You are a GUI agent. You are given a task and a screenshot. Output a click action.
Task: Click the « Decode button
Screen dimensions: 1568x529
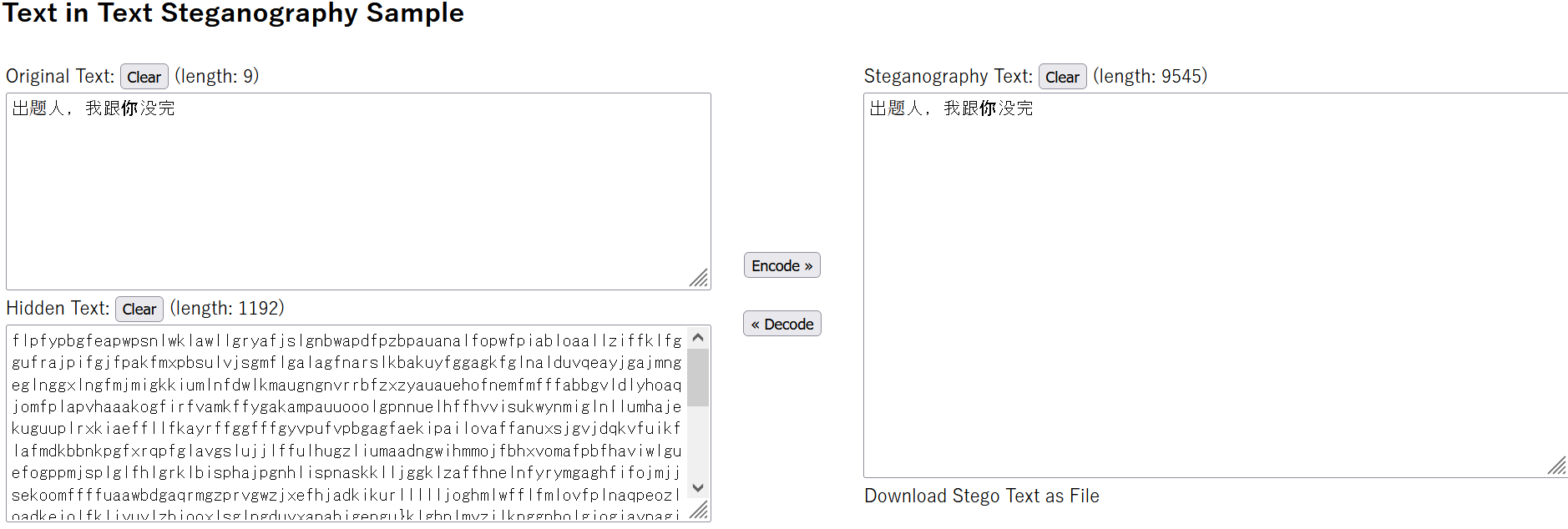tap(782, 324)
